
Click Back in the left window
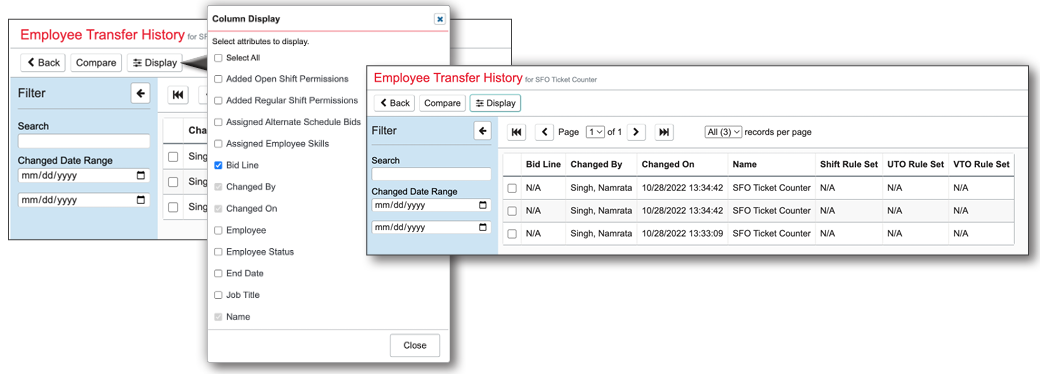click(43, 63)
